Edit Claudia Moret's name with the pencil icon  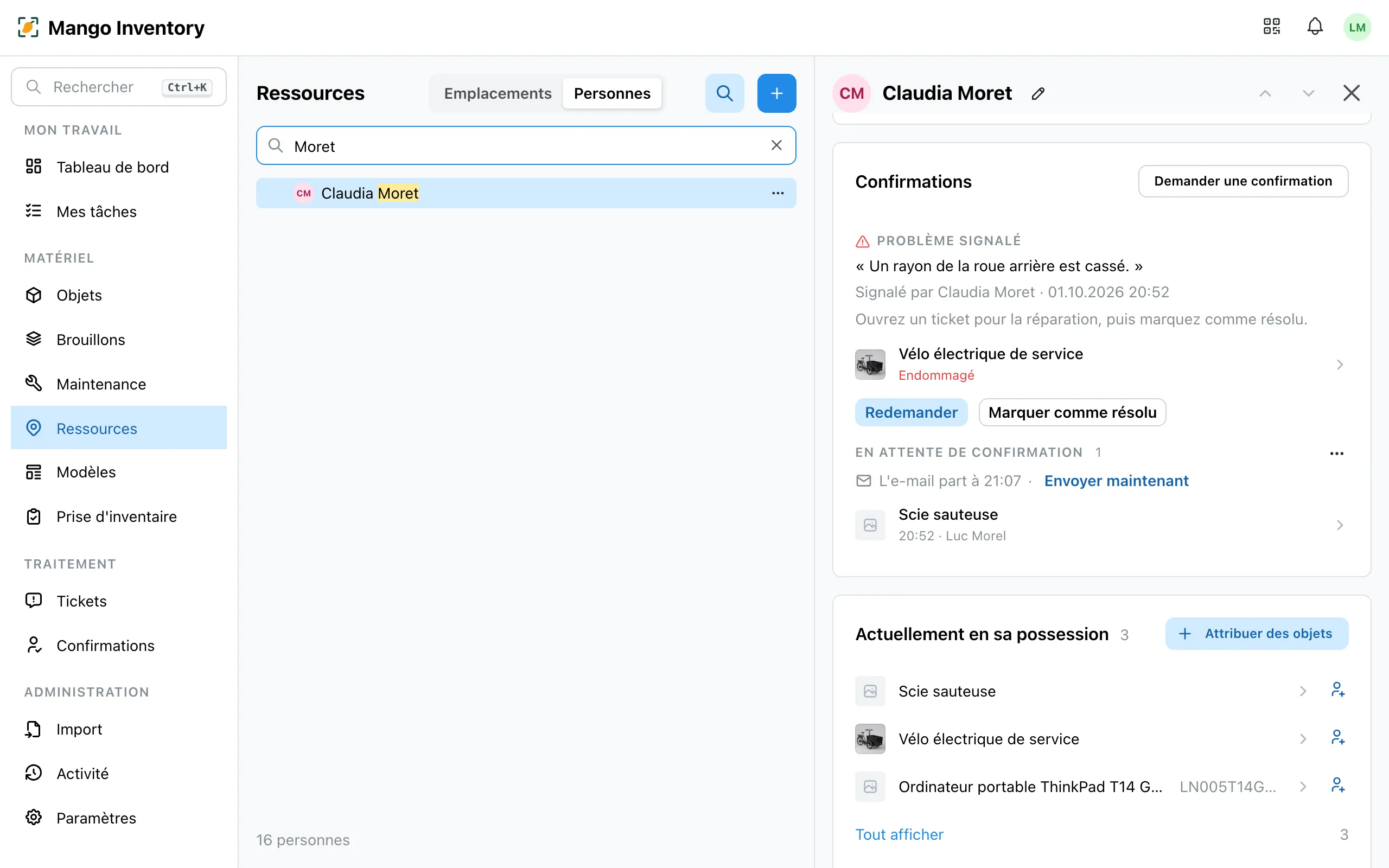click(x=1038, y=93)
